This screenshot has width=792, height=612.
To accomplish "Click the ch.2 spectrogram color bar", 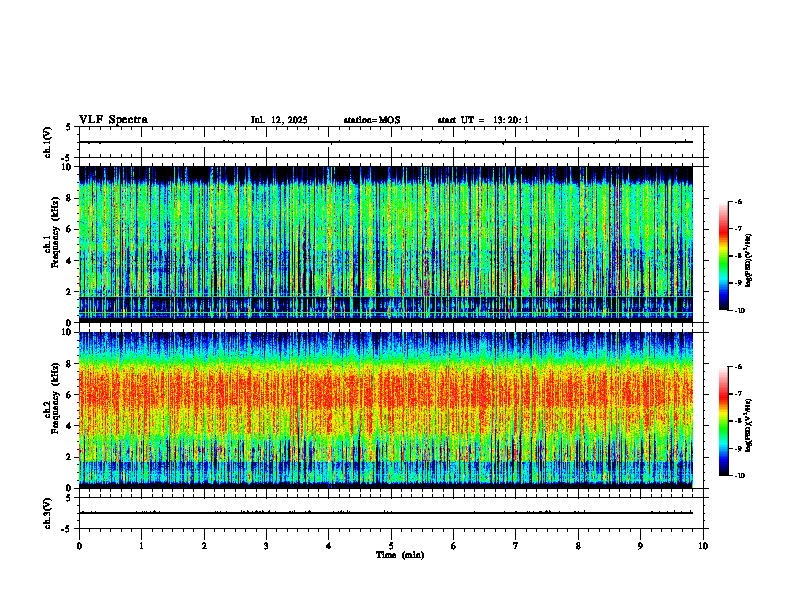I will click(723, 421).
